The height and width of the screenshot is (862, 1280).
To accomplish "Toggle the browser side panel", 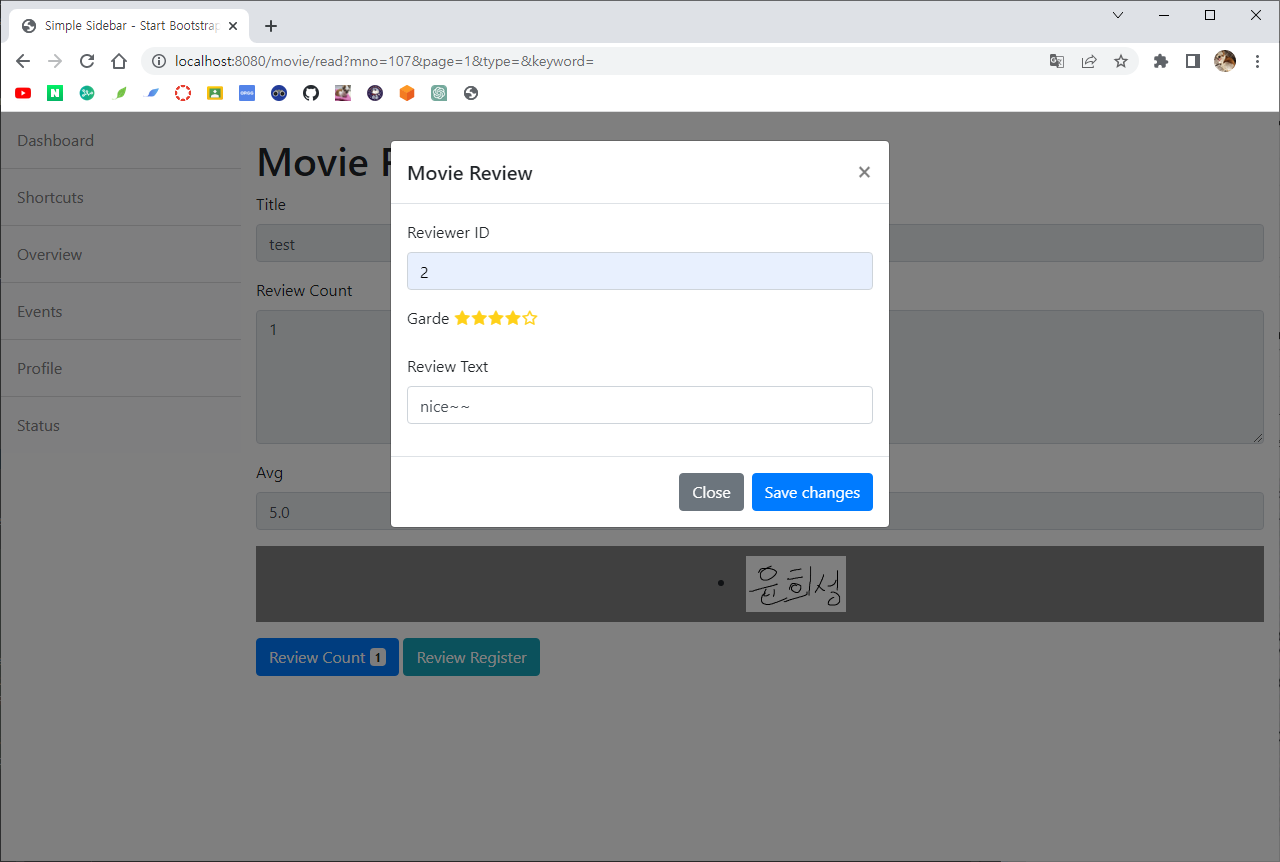I will 1193,61.
